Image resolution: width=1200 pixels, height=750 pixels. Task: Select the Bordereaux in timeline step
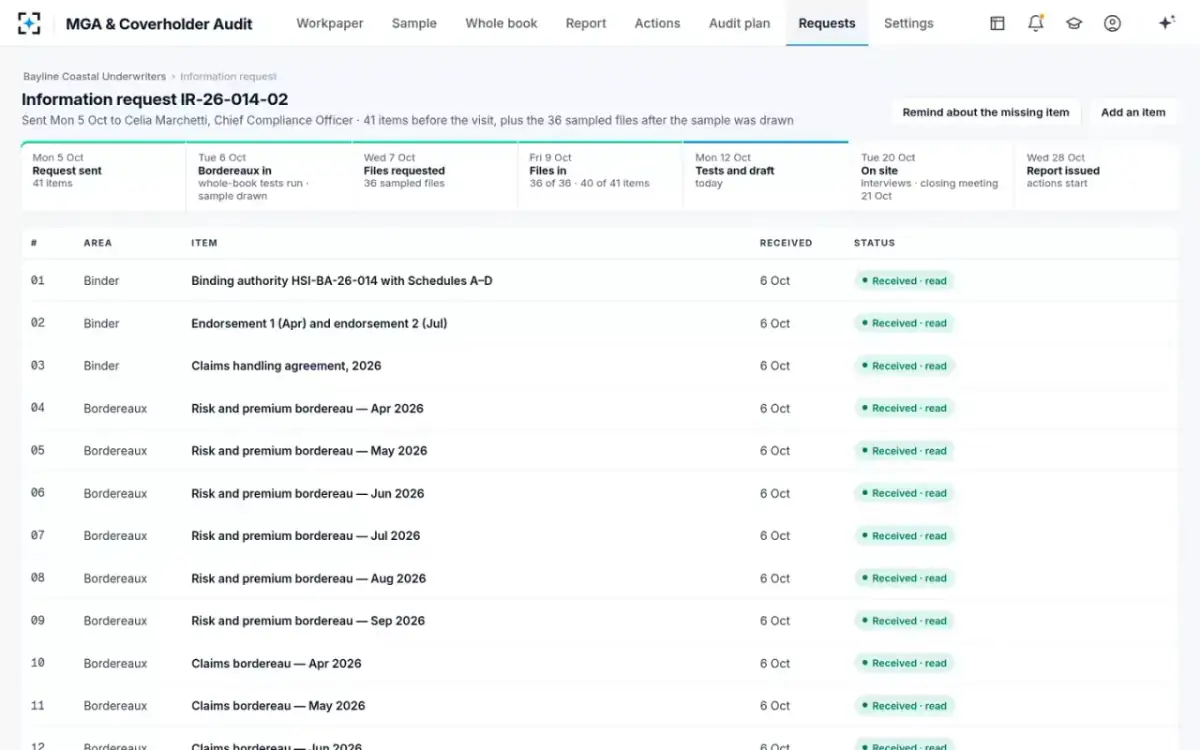pyautogui.click(x=269, y=176)
